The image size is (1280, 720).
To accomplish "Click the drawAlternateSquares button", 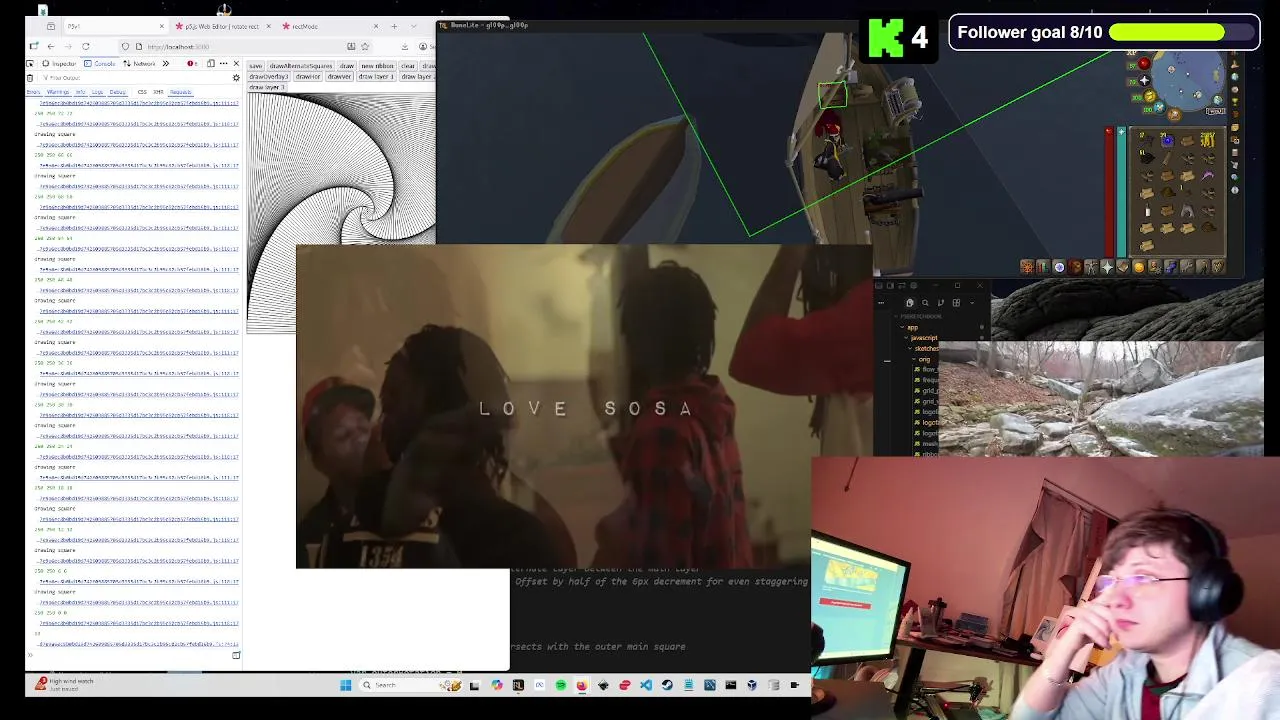I will click(301, 66).
